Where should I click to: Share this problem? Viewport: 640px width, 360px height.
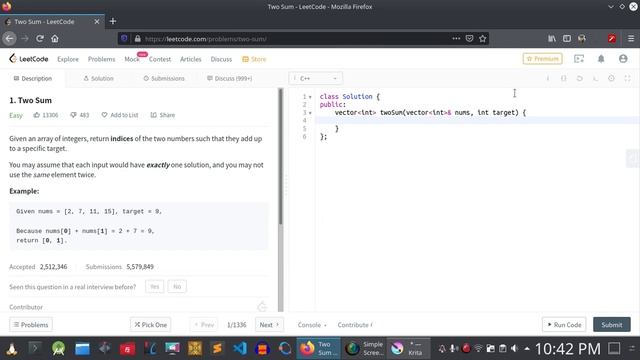[163, 115]
